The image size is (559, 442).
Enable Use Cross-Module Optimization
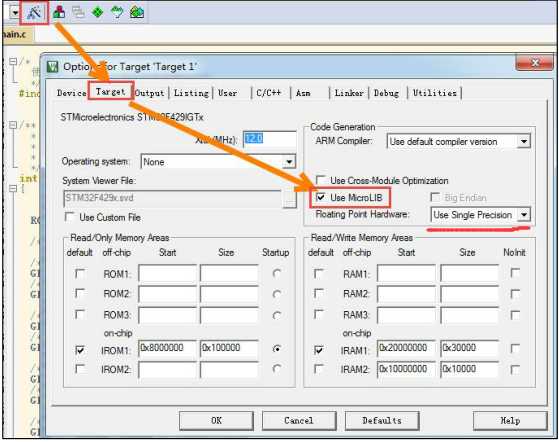320,180
